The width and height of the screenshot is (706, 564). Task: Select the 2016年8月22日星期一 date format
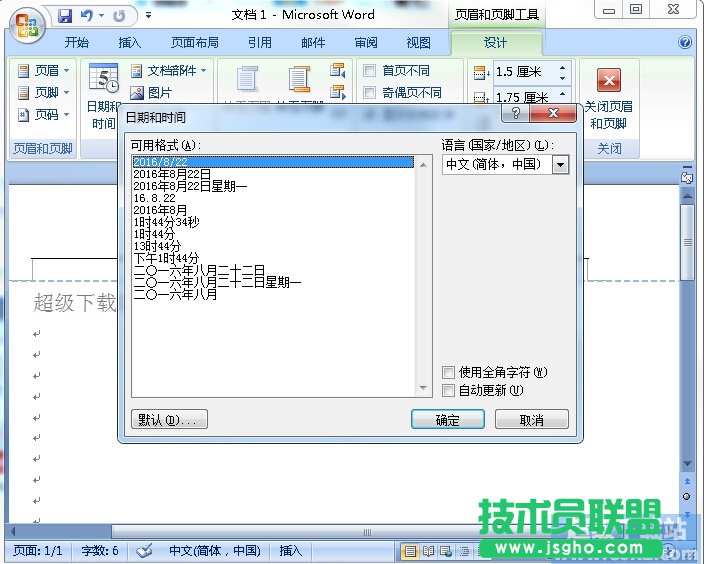click(190, 186)
